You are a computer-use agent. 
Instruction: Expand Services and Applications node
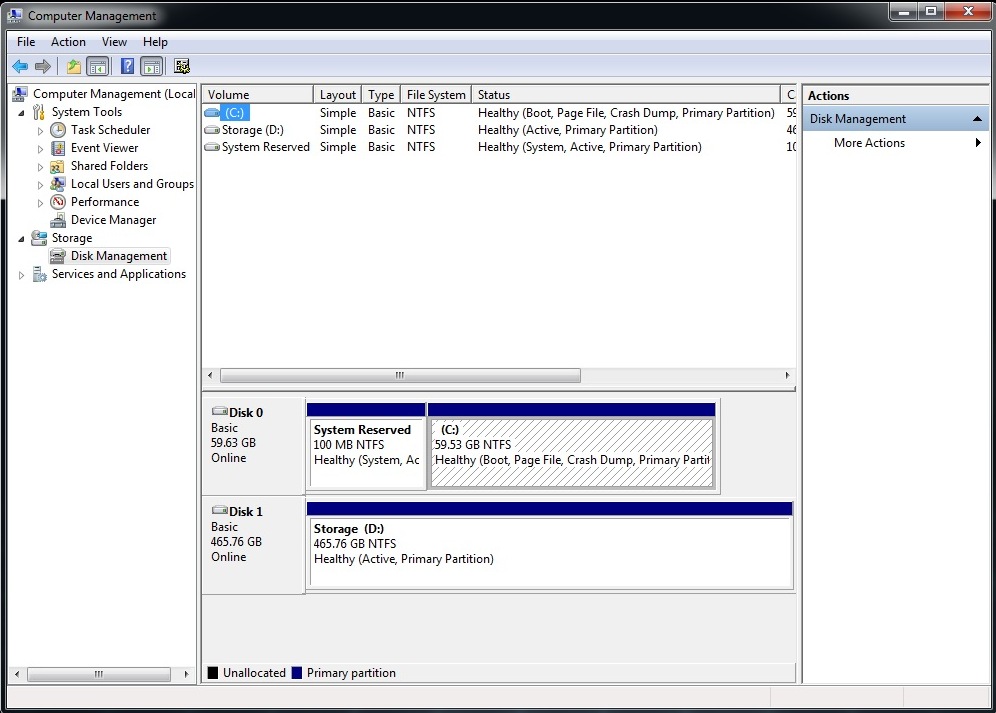tap(21, 275)
